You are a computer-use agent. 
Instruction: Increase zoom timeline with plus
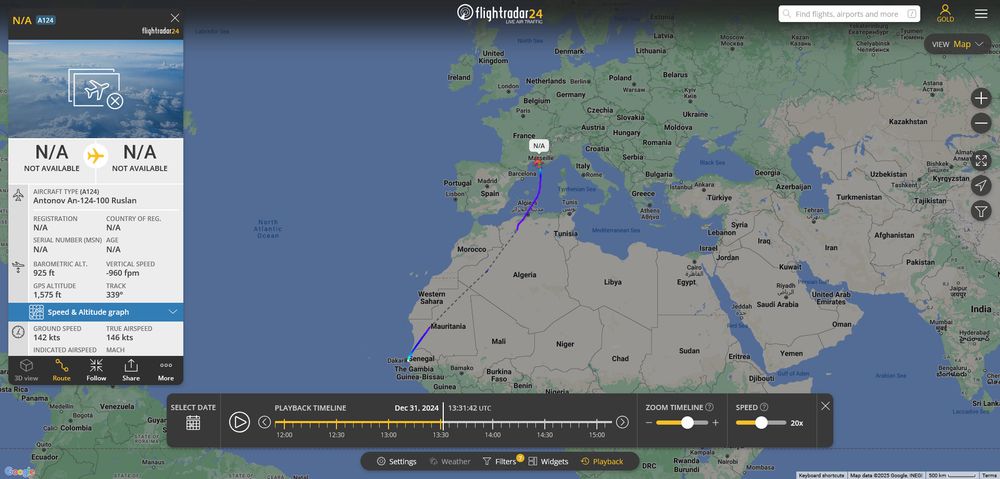click(716, 422)
